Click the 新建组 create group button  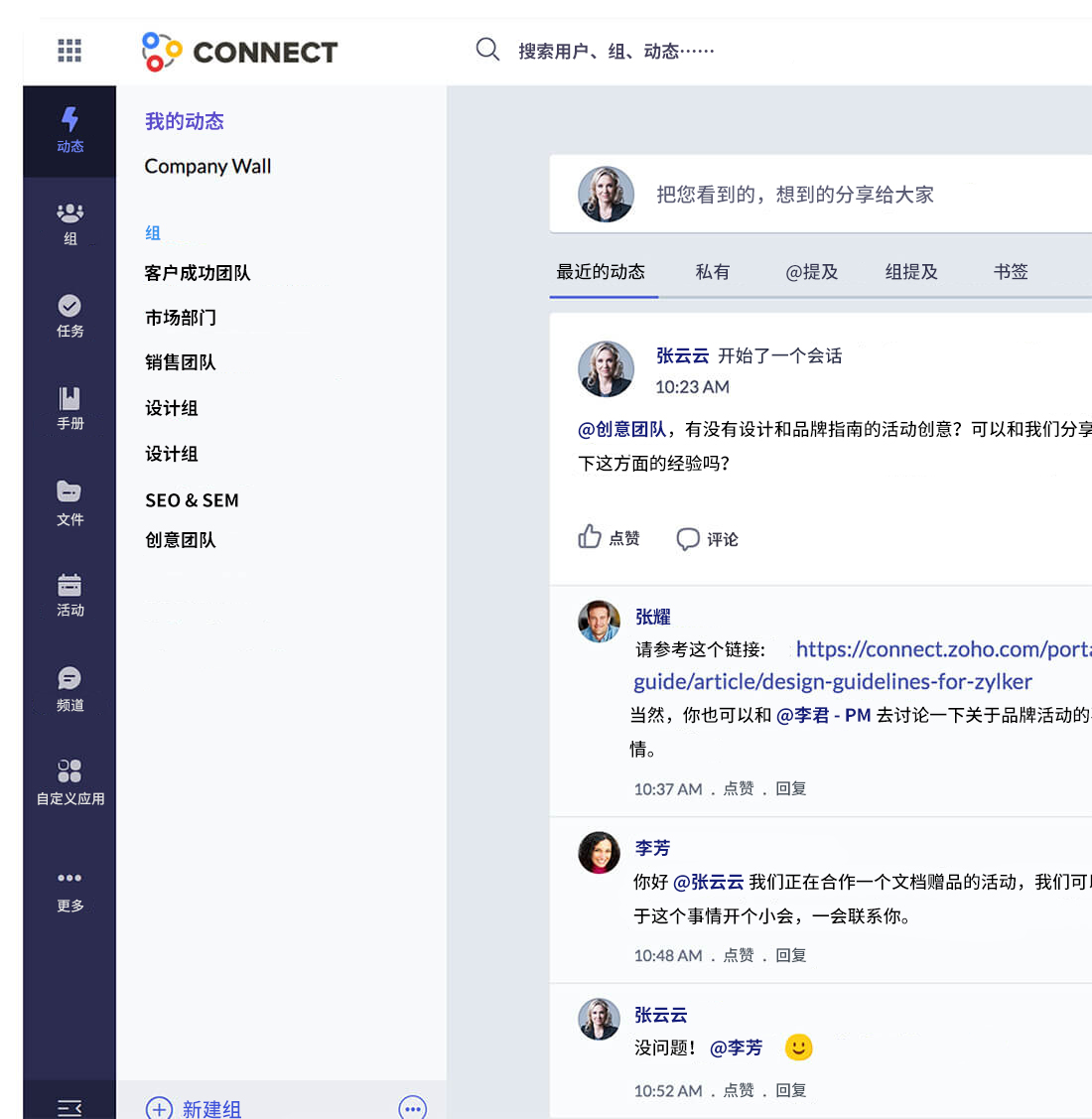(194, 1108)
